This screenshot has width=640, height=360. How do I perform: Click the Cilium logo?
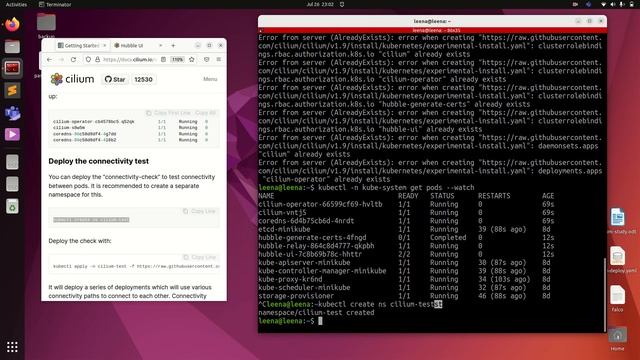pos(72,79)
